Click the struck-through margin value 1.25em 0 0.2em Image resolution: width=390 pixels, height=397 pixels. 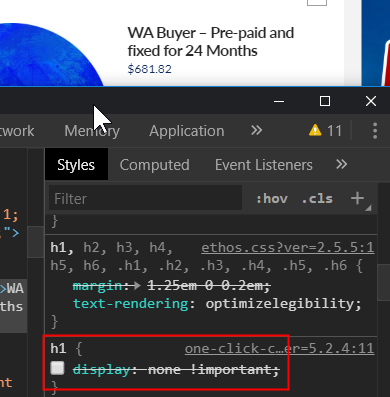(206, 286)
